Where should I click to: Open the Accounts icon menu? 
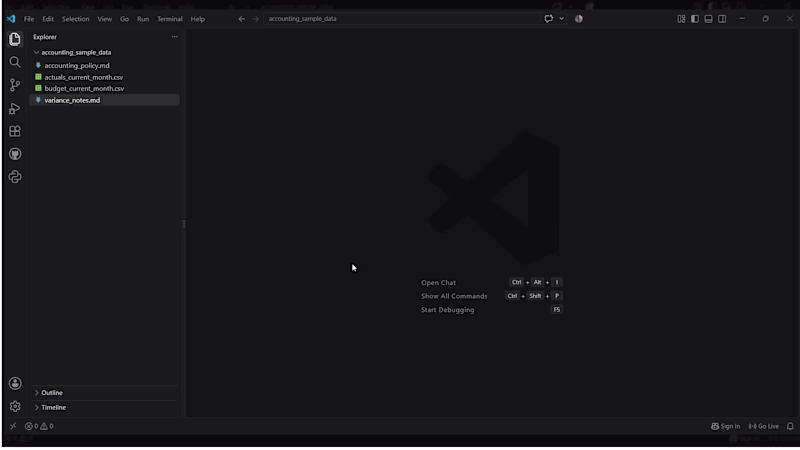click(15, 384)
